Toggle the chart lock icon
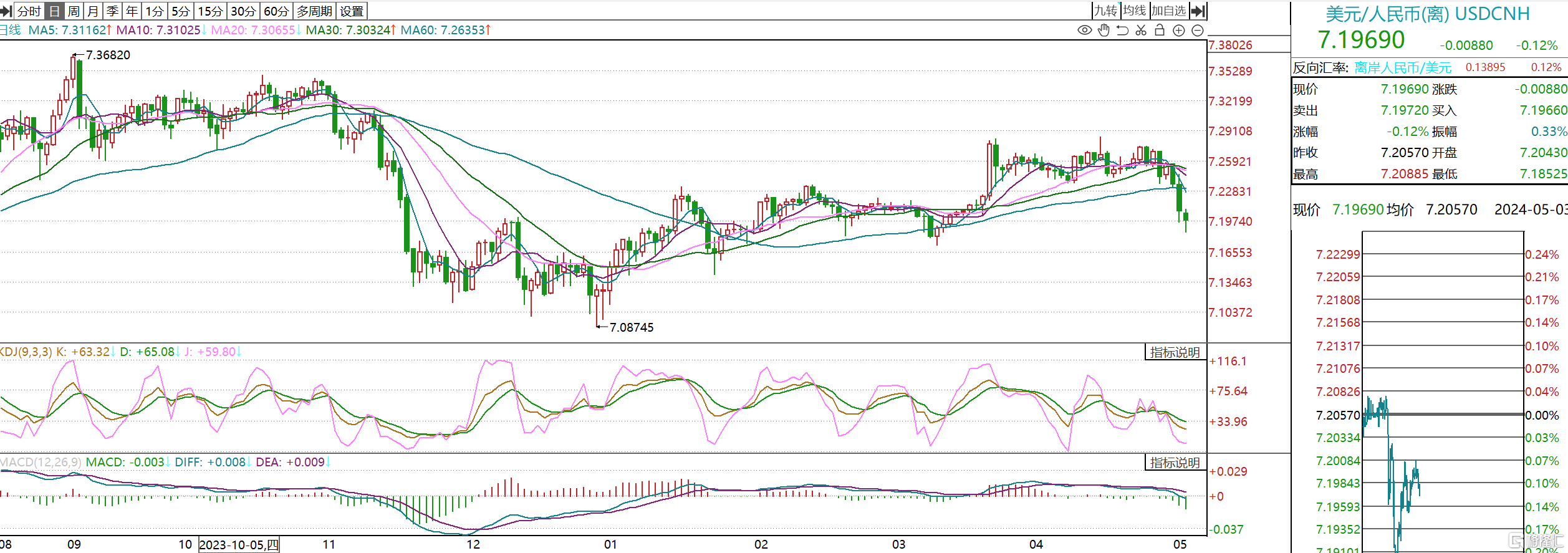 click(x=1160, y=30)
